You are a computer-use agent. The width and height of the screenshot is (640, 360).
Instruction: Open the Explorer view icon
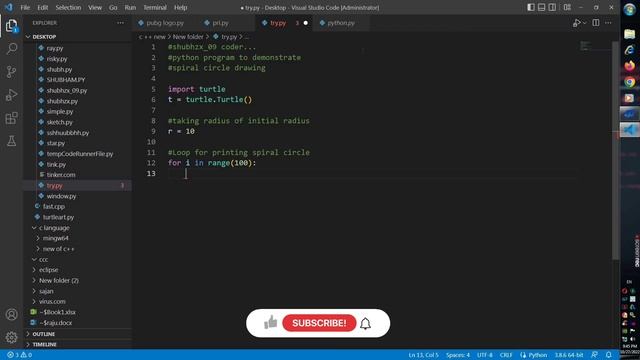pos(11,26)
